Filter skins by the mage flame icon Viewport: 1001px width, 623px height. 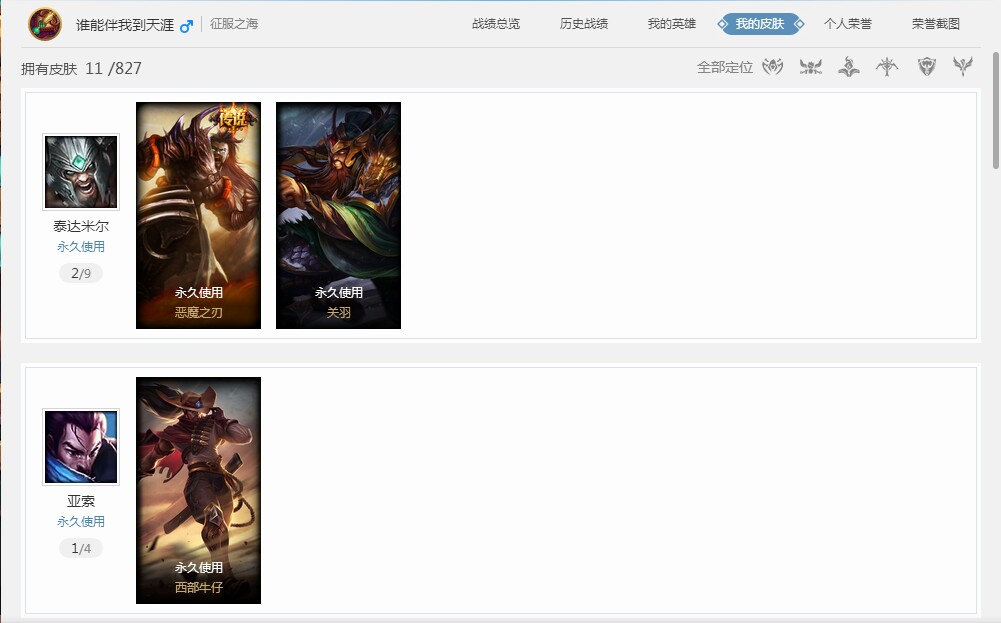click(x=849, y=67)
